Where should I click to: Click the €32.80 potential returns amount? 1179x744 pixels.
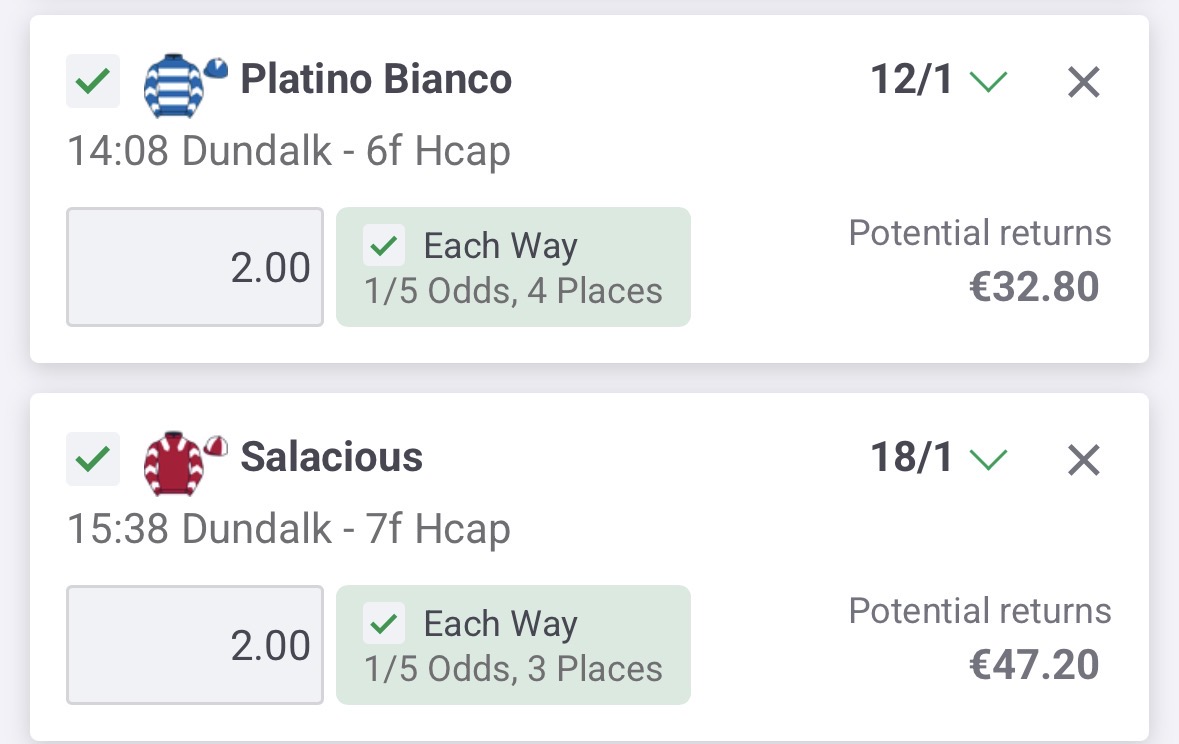coord(1034,287)
